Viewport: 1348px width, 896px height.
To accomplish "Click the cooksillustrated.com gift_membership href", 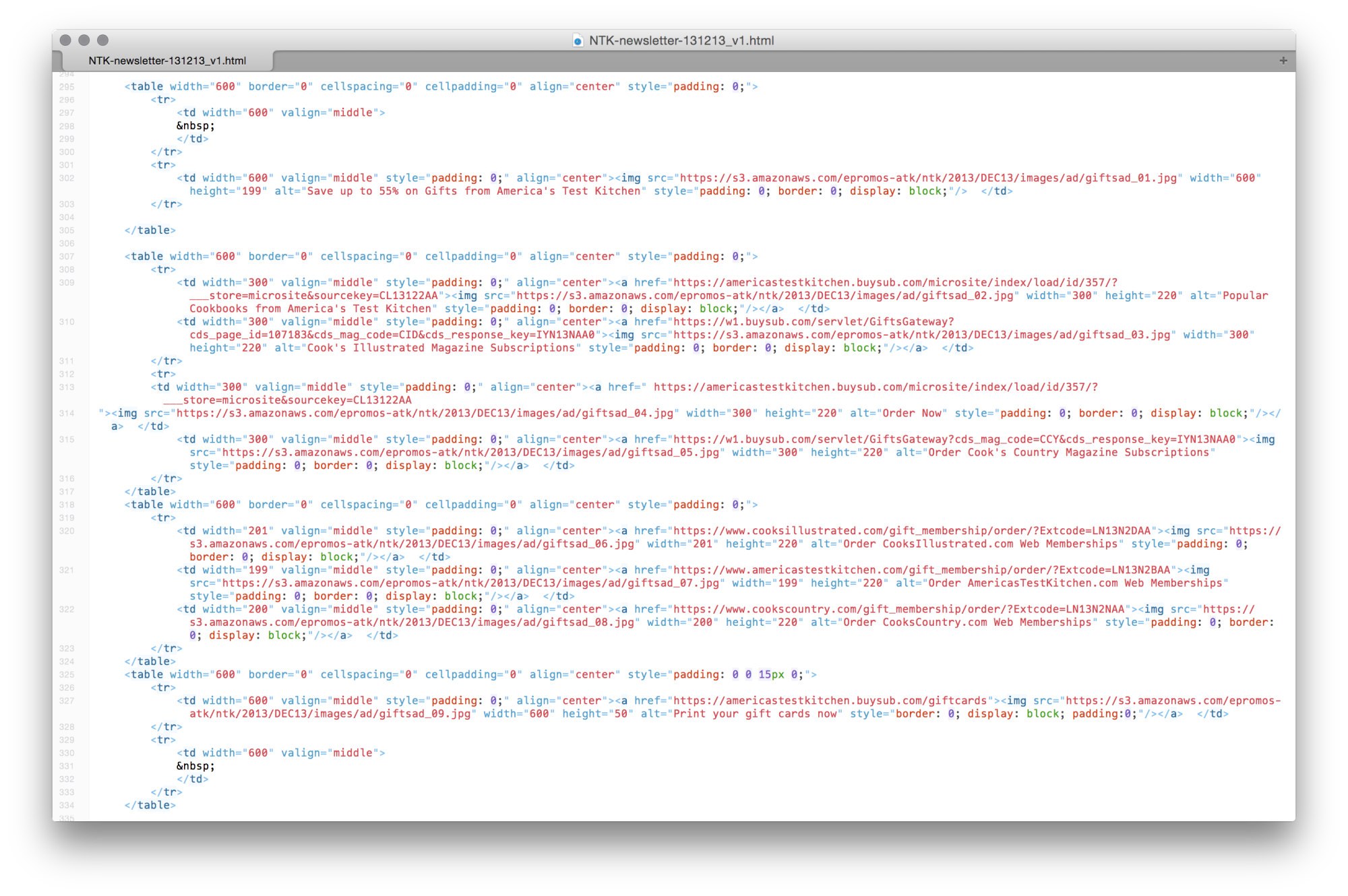I will (912, 531).
